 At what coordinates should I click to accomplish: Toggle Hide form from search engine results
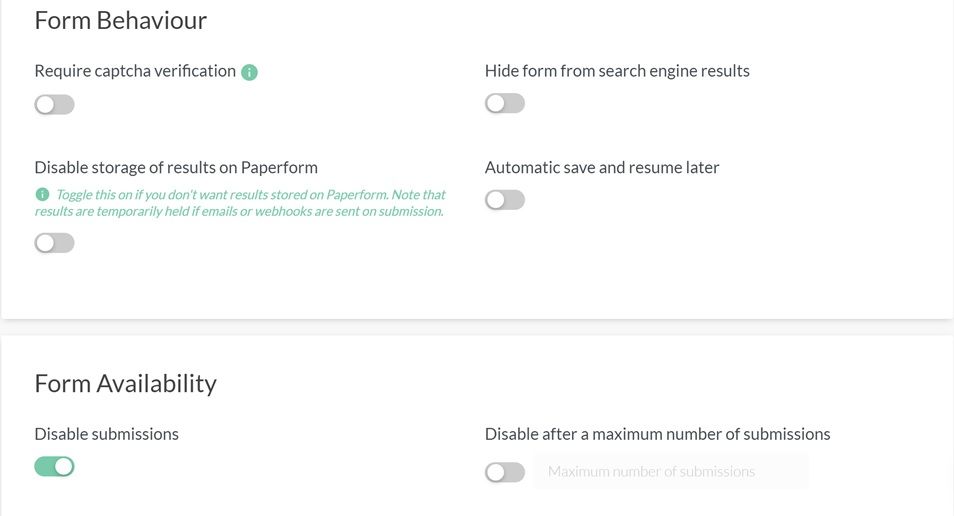505,103
